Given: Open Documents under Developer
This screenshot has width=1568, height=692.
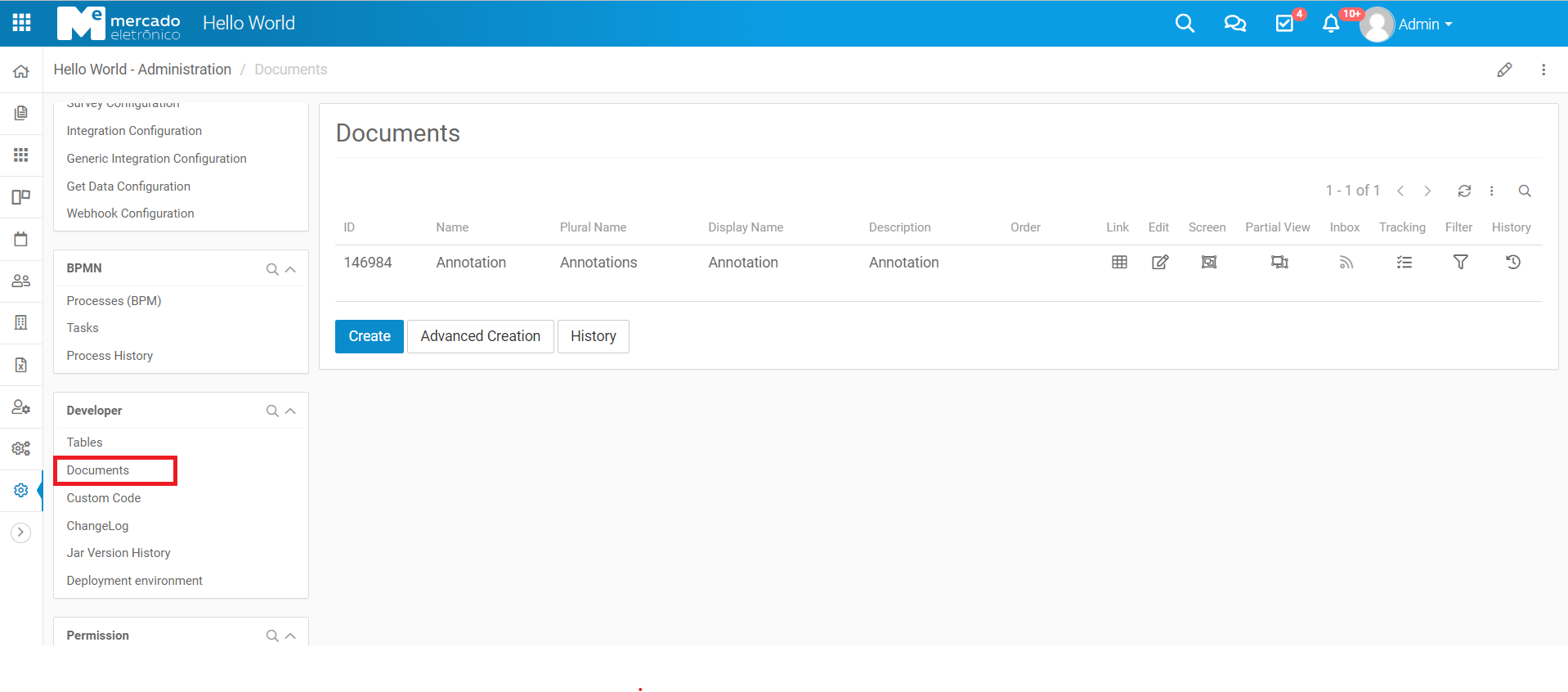Looking at the screenshot, I should click(97, 470).
